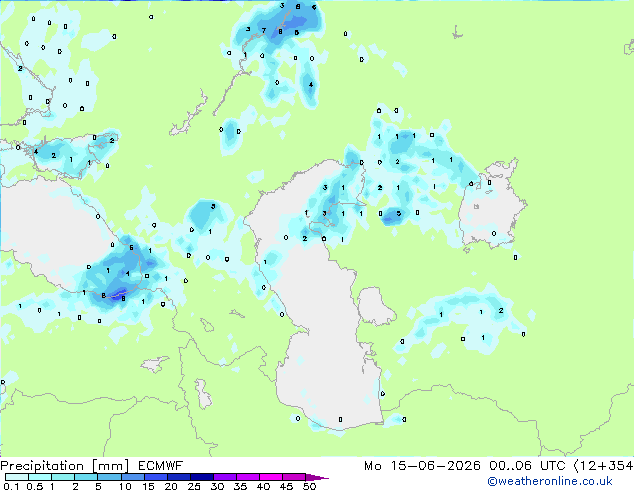Click the 35–40 mm legend color box
634x490 pixels.
click(247, 477)
